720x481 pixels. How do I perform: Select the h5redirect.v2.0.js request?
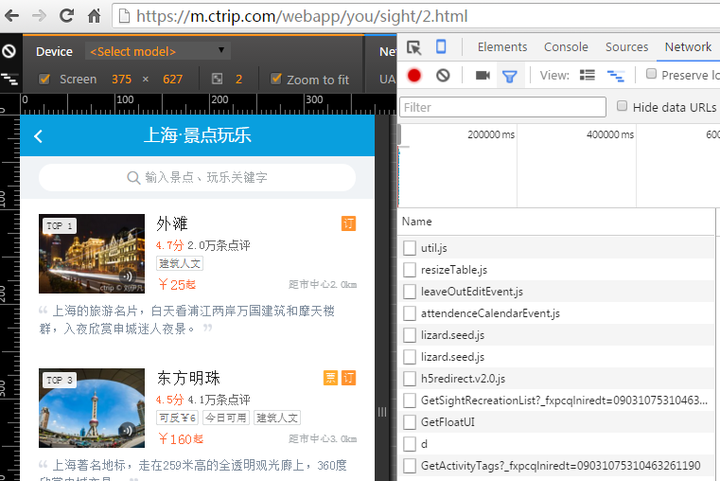point(556,379)
